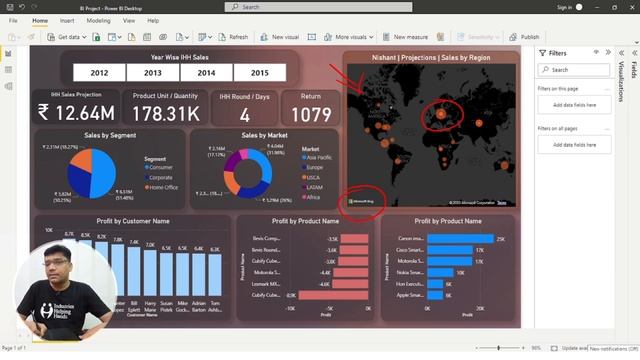Viewport: 640px width, 360px height.
Task: Switch to Model view in left sidebar
Action: (8, 86)
